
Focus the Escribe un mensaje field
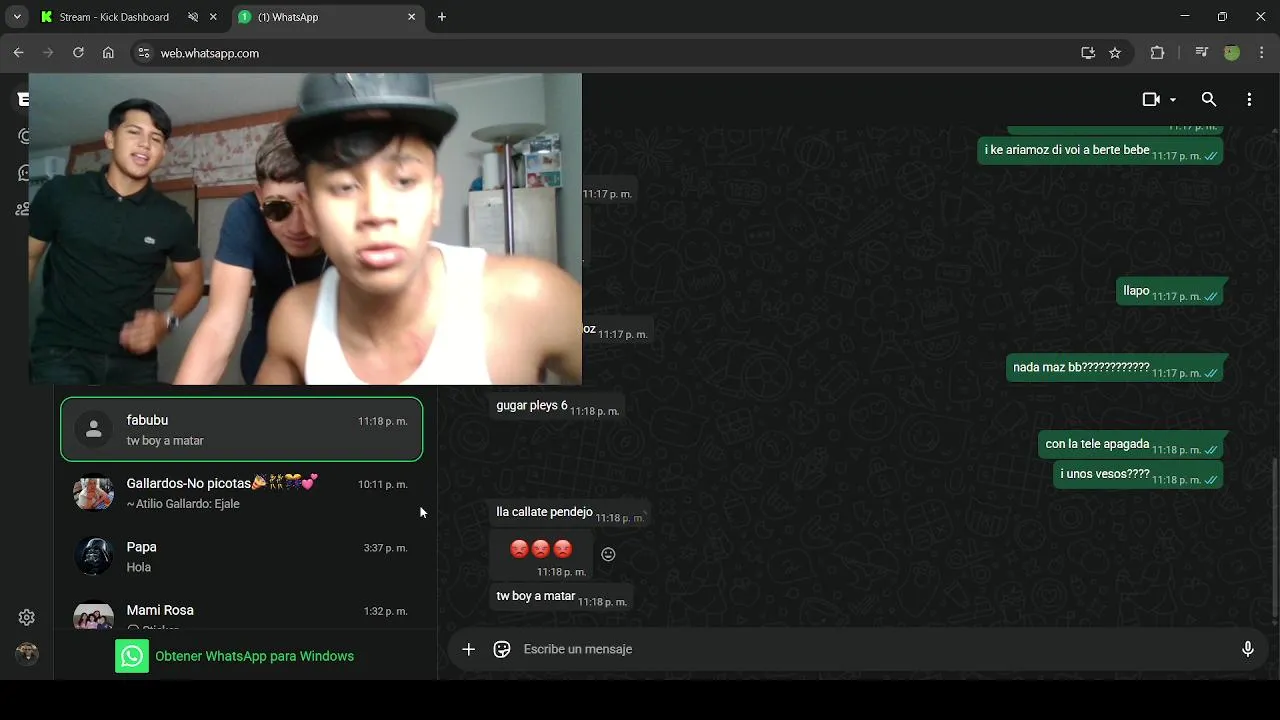click(870, 649)
